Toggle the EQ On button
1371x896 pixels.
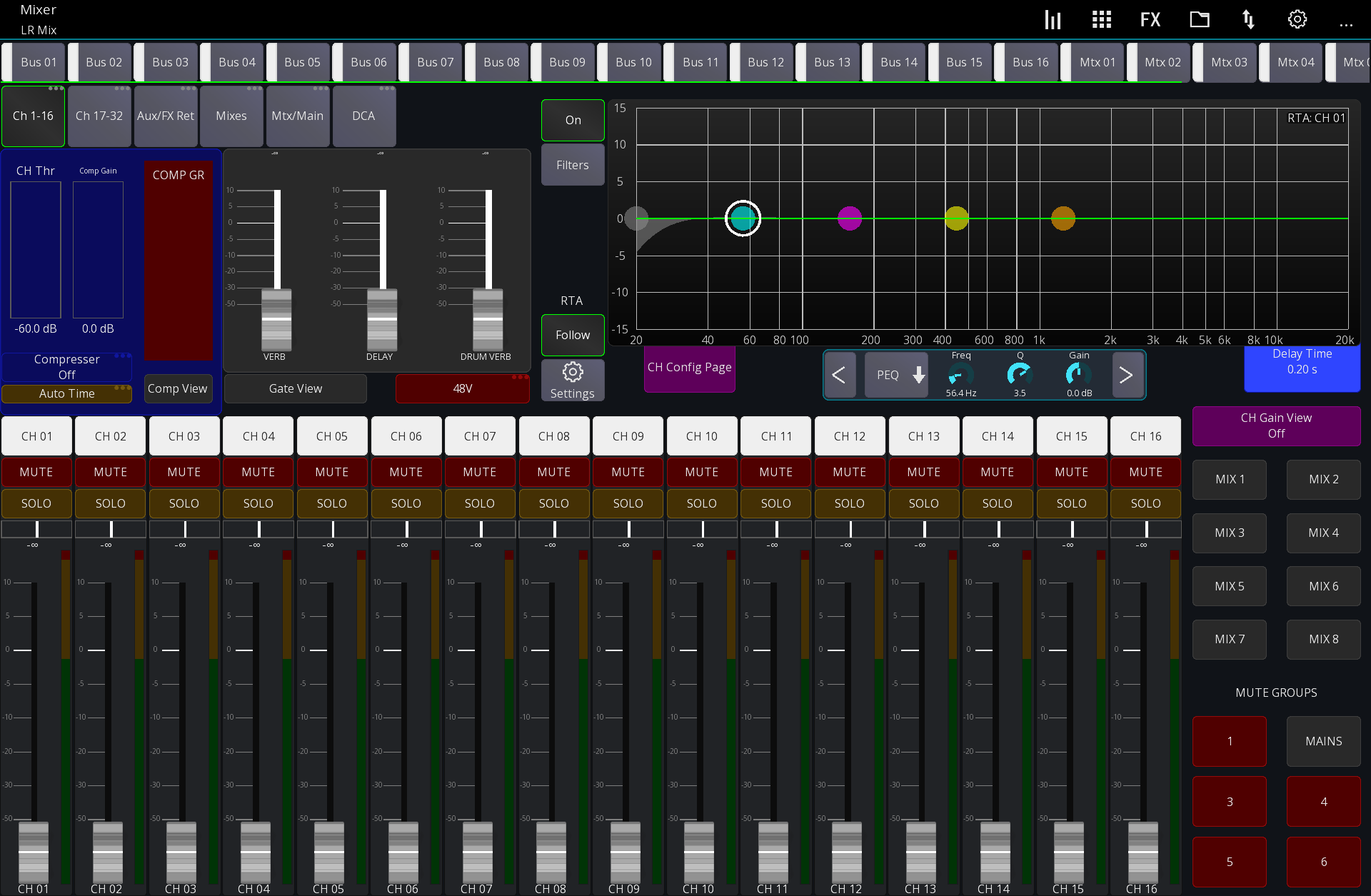(x=572, y=120)
